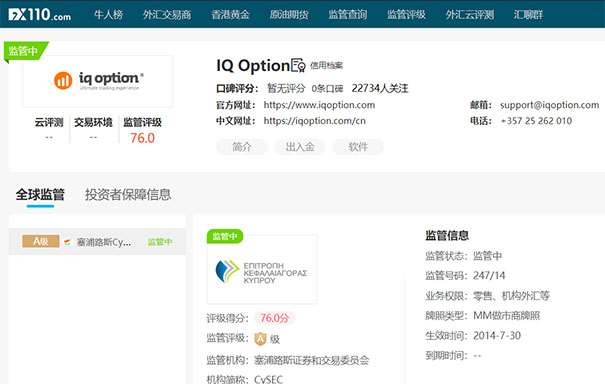Switch to 投资者保障信息 tab
The height and width of the screenshot is (384, 605).
128,195
